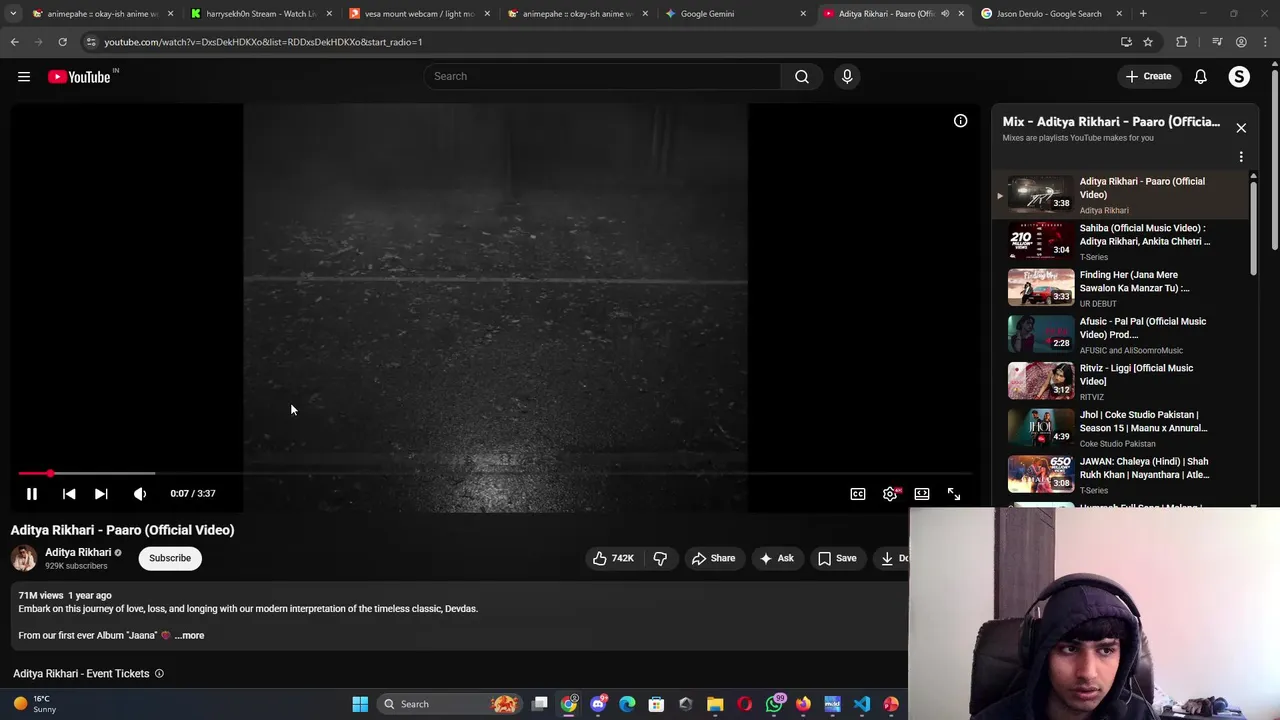Play Afusic - Pal Pal from playlist
The width and height of the screenshot is (1280, 720).
[1120, 335]
